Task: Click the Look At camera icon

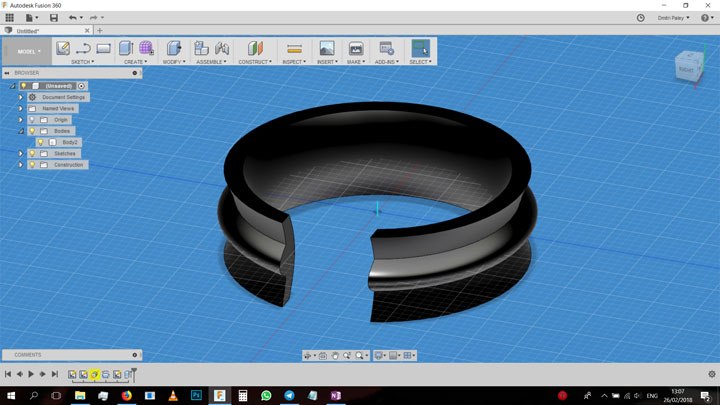Action: pyautogui.click(x=323, y=355)
